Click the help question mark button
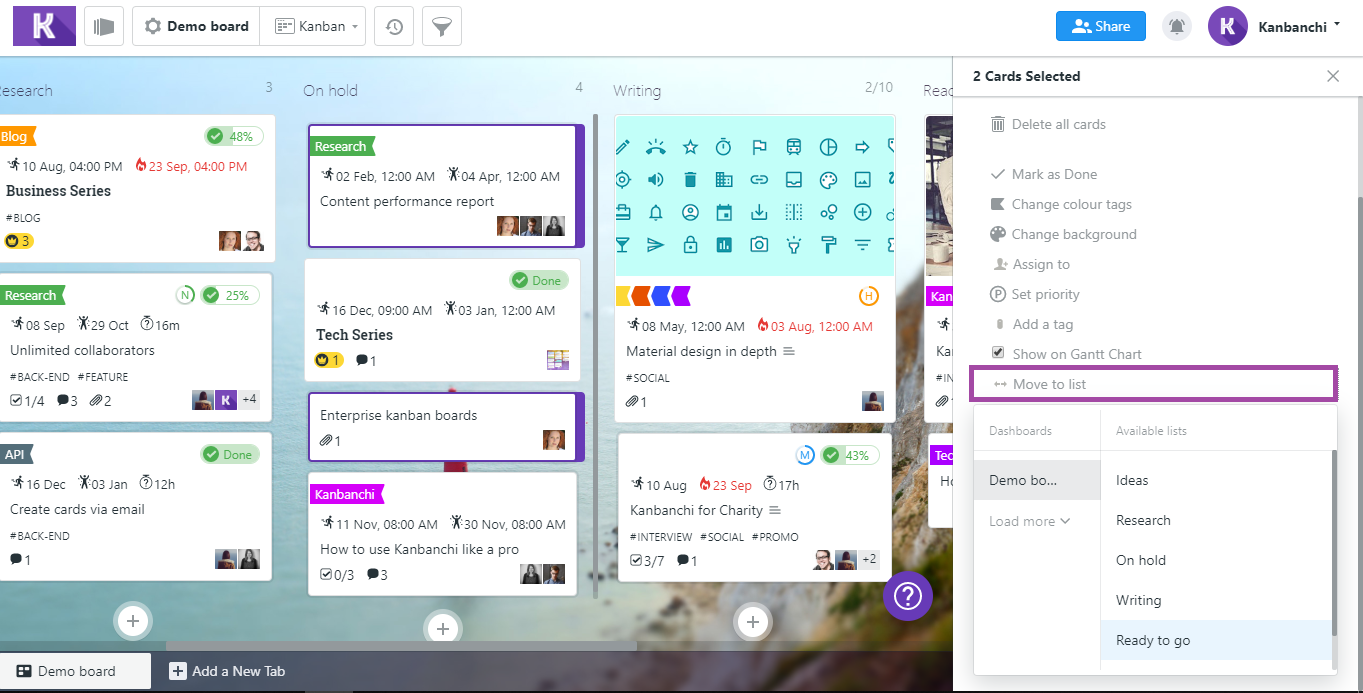Viewport: 1363px width, 693px height. click(x=908, y=596)
